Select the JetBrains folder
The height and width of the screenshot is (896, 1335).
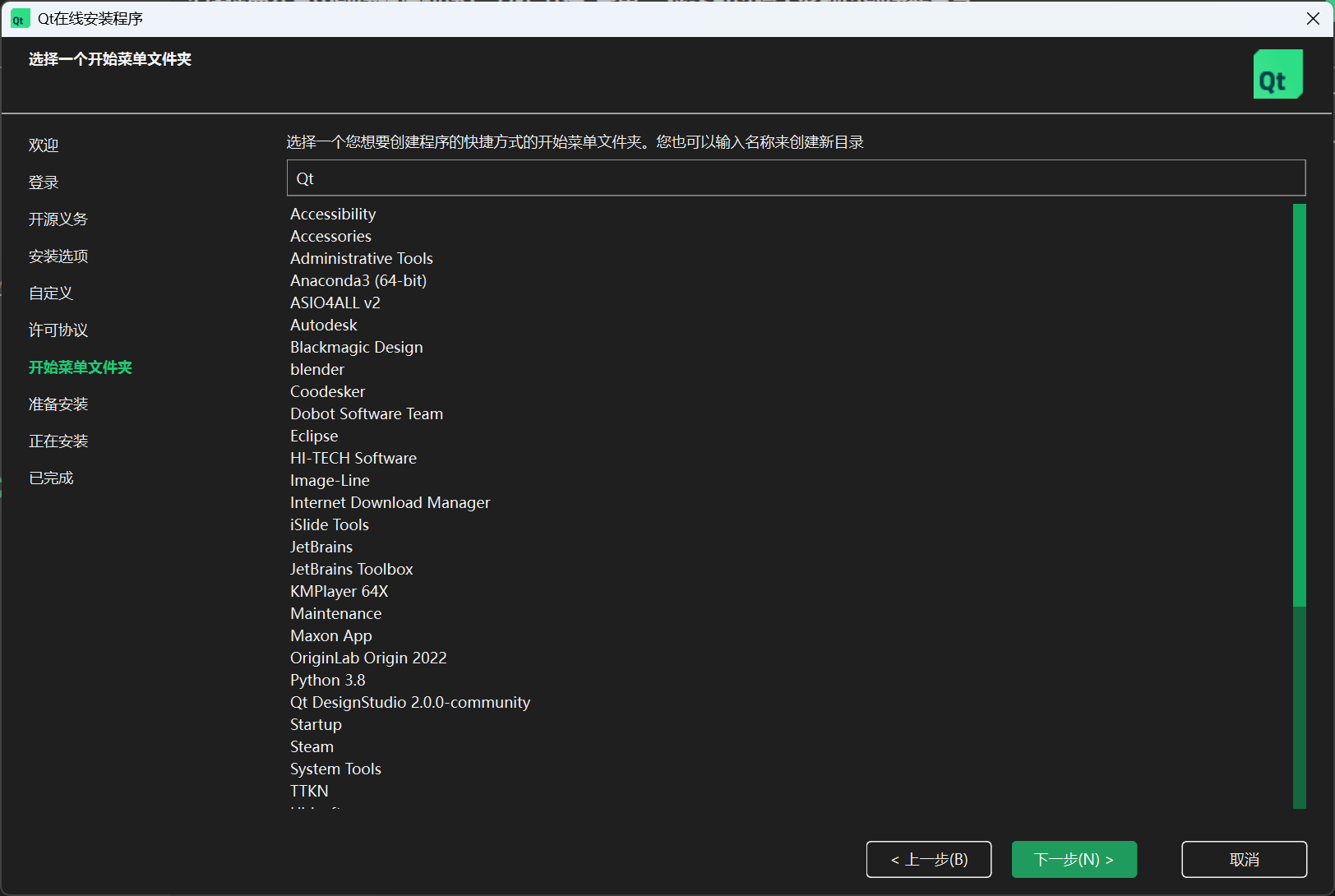pyautogui.click(x=321, y=547)
